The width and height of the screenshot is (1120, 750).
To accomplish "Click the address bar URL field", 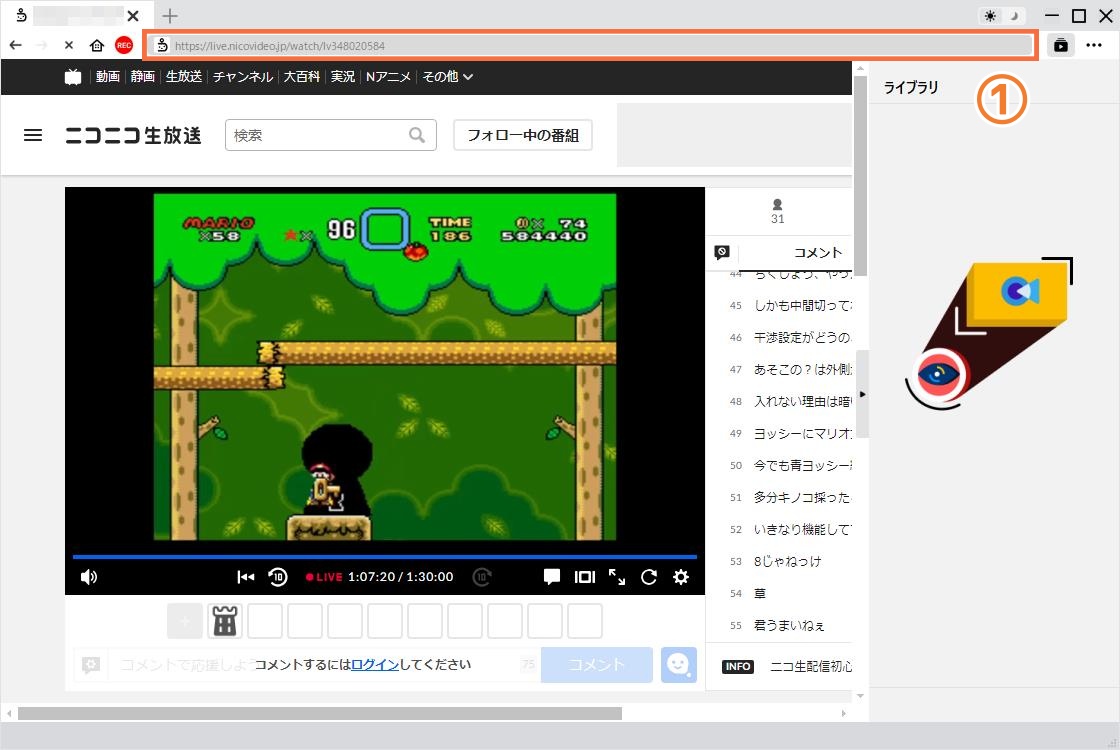I will [x=591, y=46].
